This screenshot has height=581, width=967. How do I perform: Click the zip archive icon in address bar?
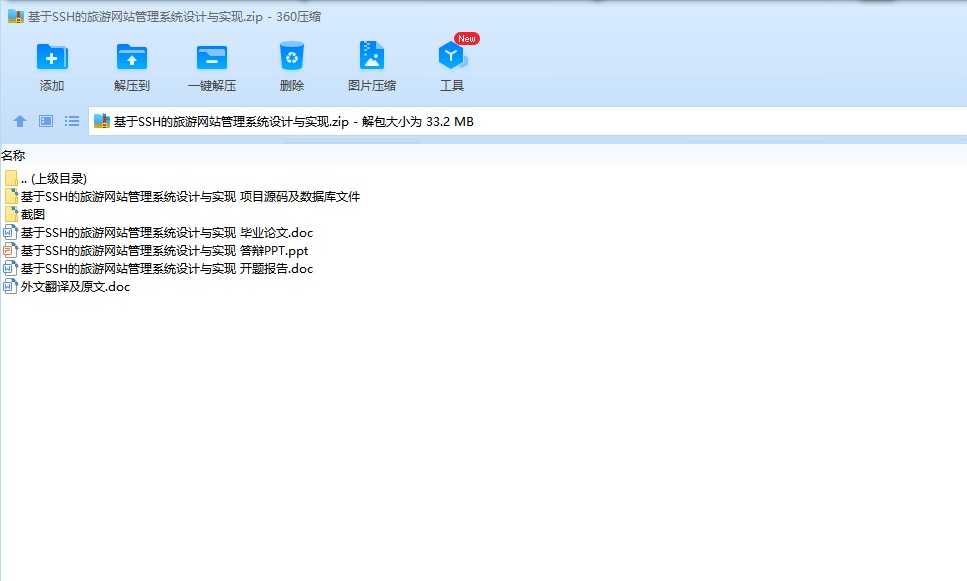[x=102, y=122]
